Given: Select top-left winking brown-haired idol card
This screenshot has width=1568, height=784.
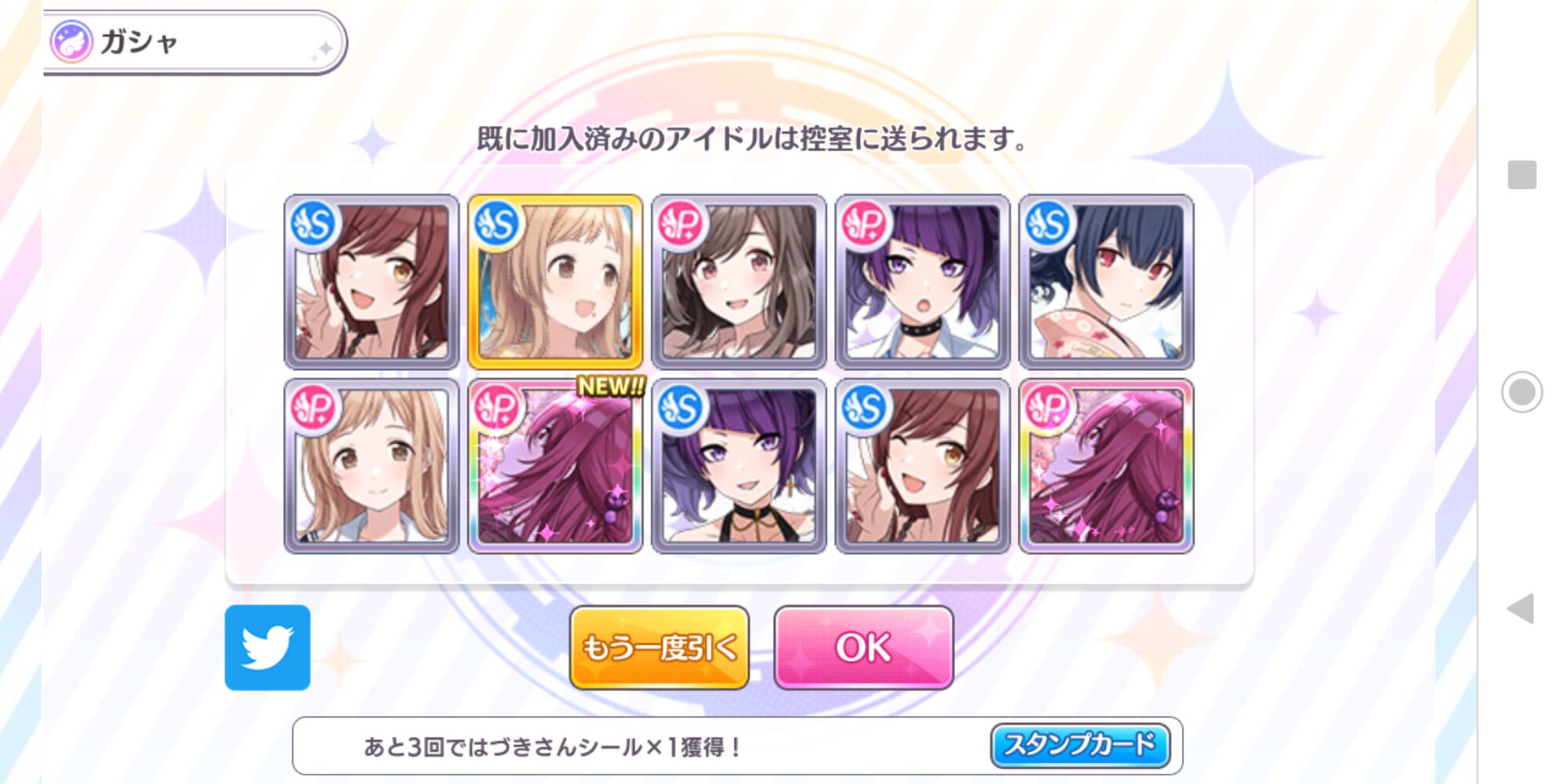Looking at the screenshot, I should [372, 282].
